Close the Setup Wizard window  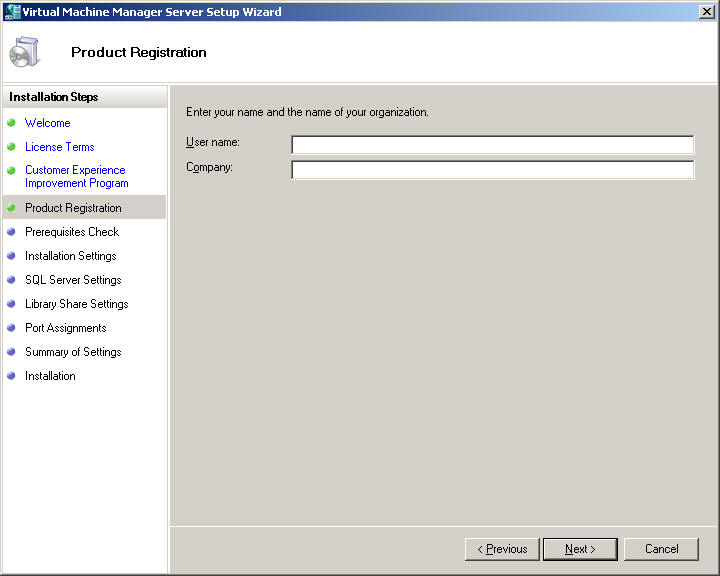point(706,11)
